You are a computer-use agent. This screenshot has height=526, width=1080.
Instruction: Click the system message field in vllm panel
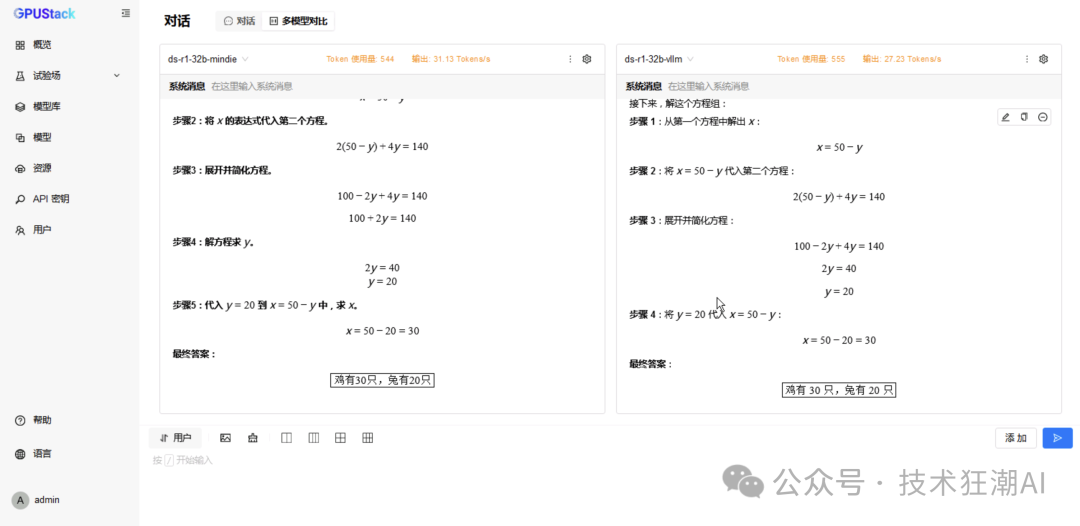838,86
